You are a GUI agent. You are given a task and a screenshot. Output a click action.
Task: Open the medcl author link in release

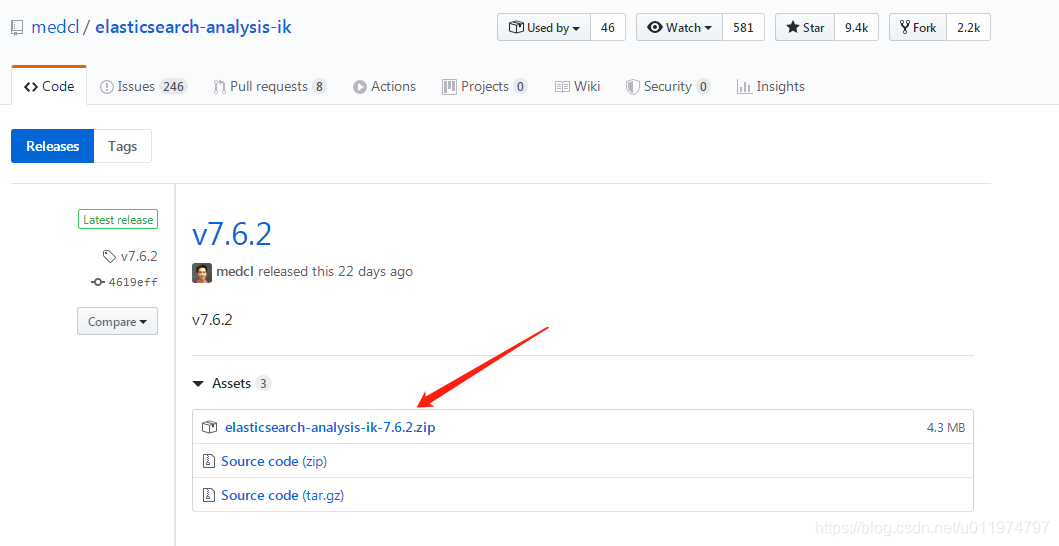235,272
